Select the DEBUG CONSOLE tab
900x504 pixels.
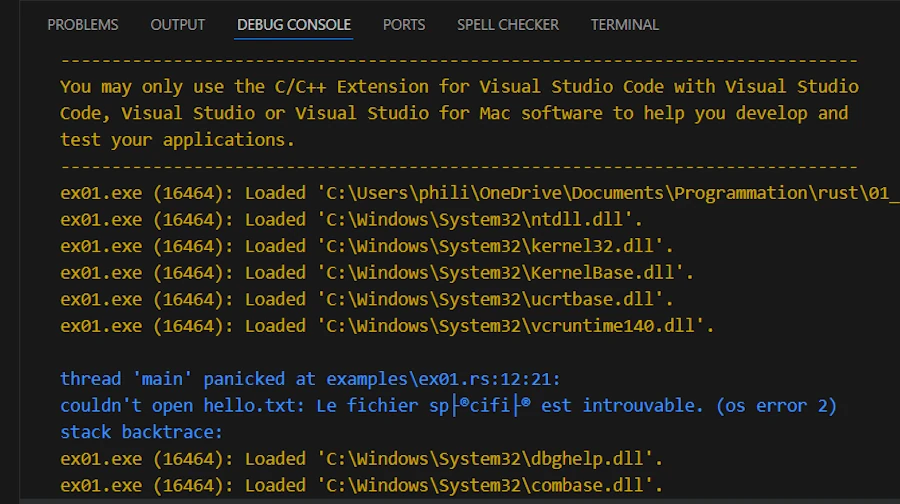(x=294, y=24)
